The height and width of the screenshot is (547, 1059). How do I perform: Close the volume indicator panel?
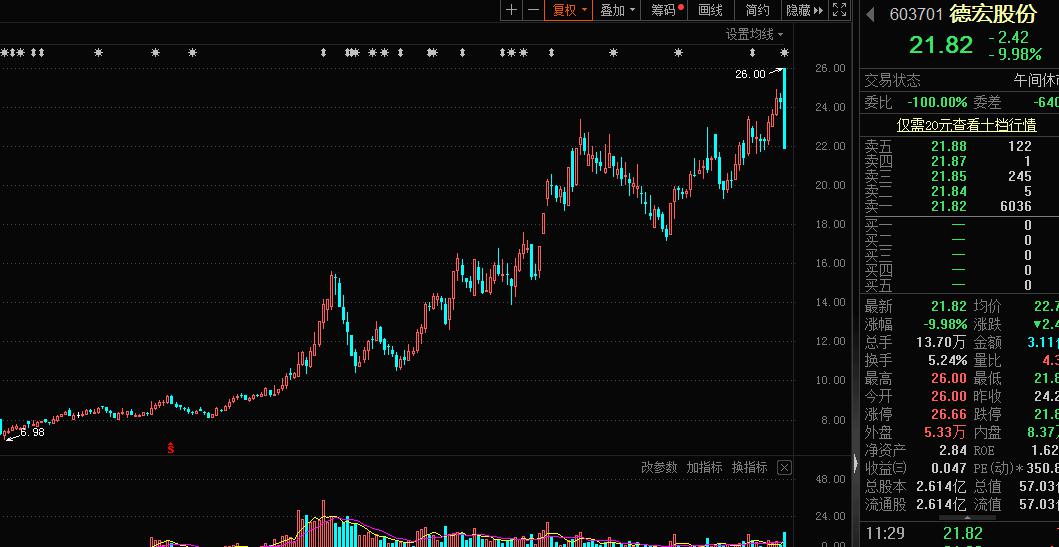pyautogui.click(x=784, y=468)
